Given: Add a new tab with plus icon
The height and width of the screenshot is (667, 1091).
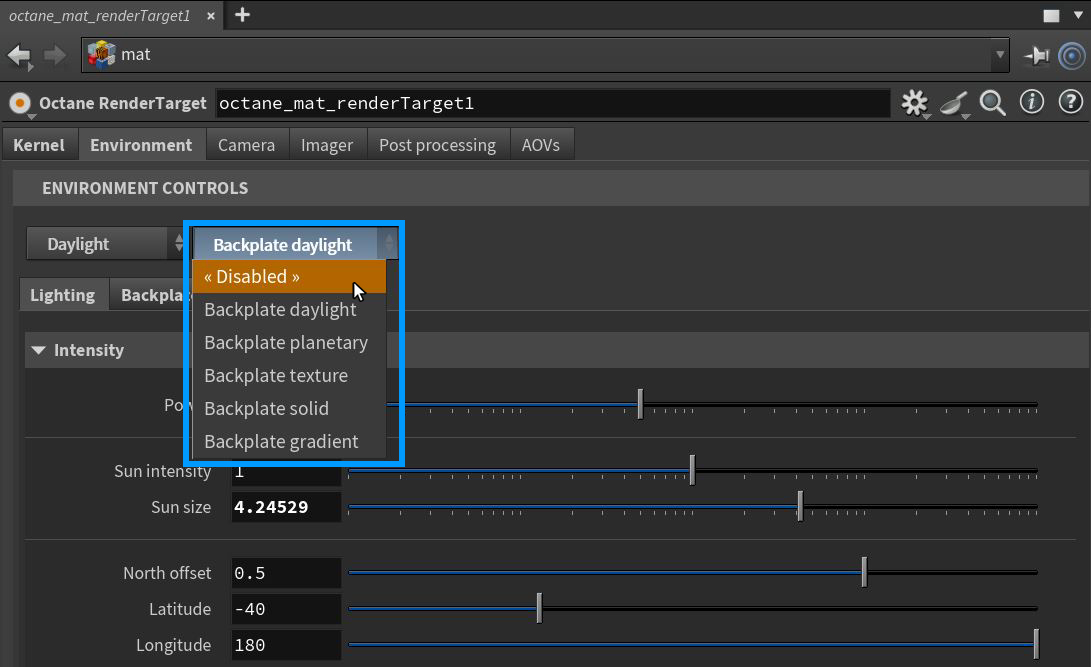Looking at the screenshot, I should coord(242,15).
